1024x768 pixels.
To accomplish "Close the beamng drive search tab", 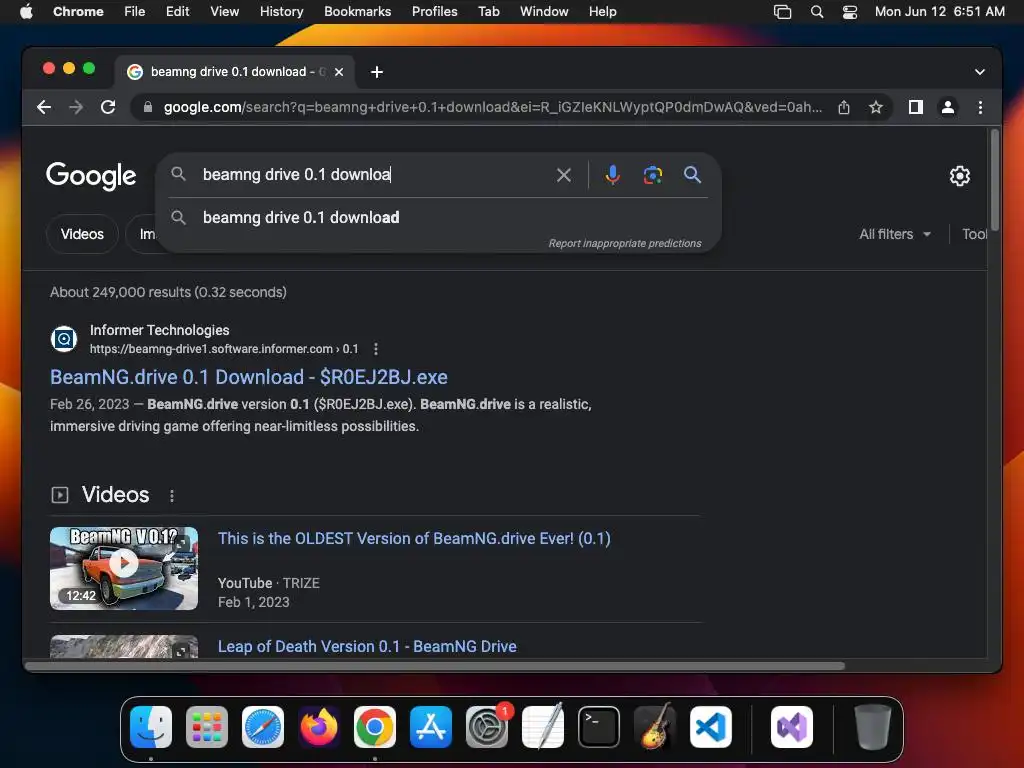I will pyautogui.click(x=339, y=72).
